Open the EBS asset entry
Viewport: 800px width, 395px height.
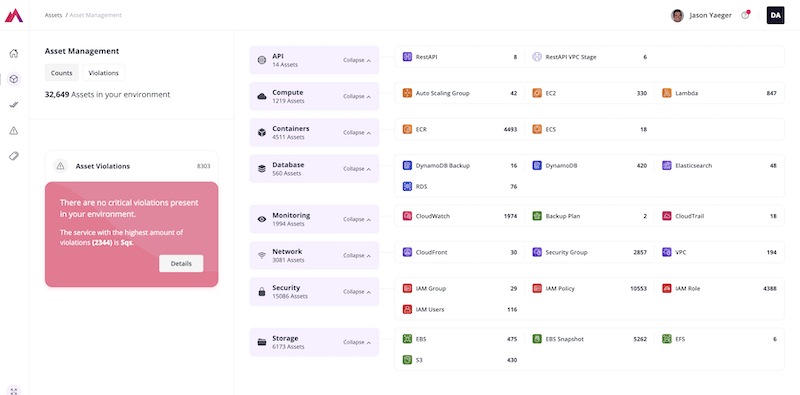pyautogui.click(x=459, y=339)
